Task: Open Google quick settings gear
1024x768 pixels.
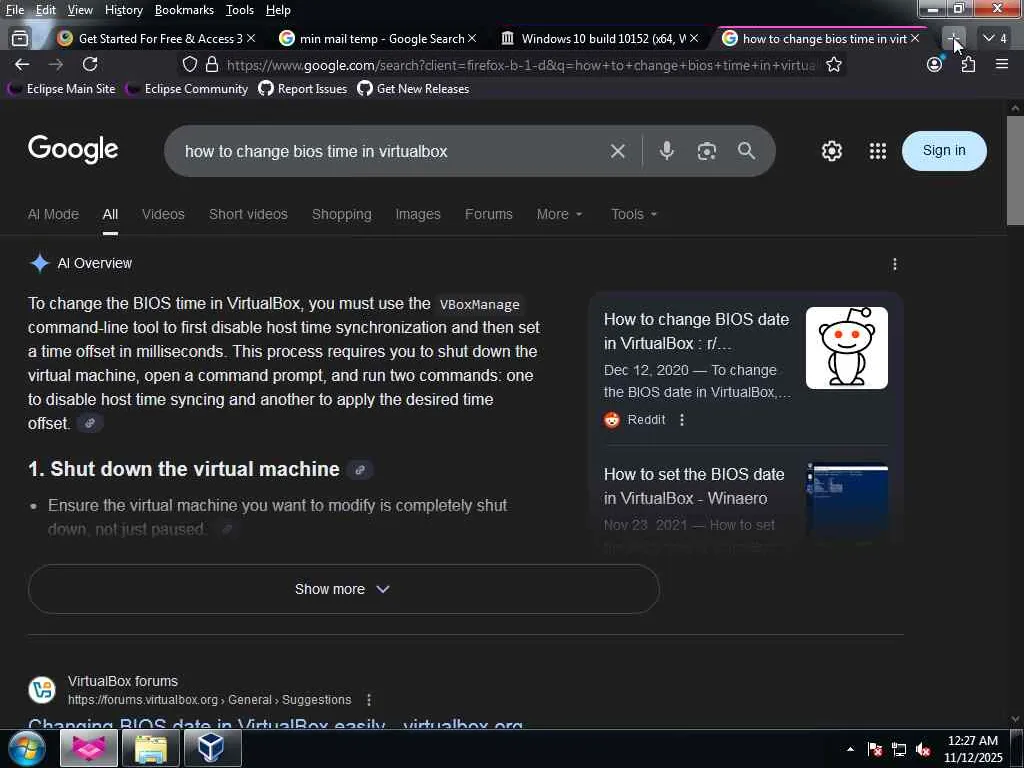Action: (x=831, y=151)
